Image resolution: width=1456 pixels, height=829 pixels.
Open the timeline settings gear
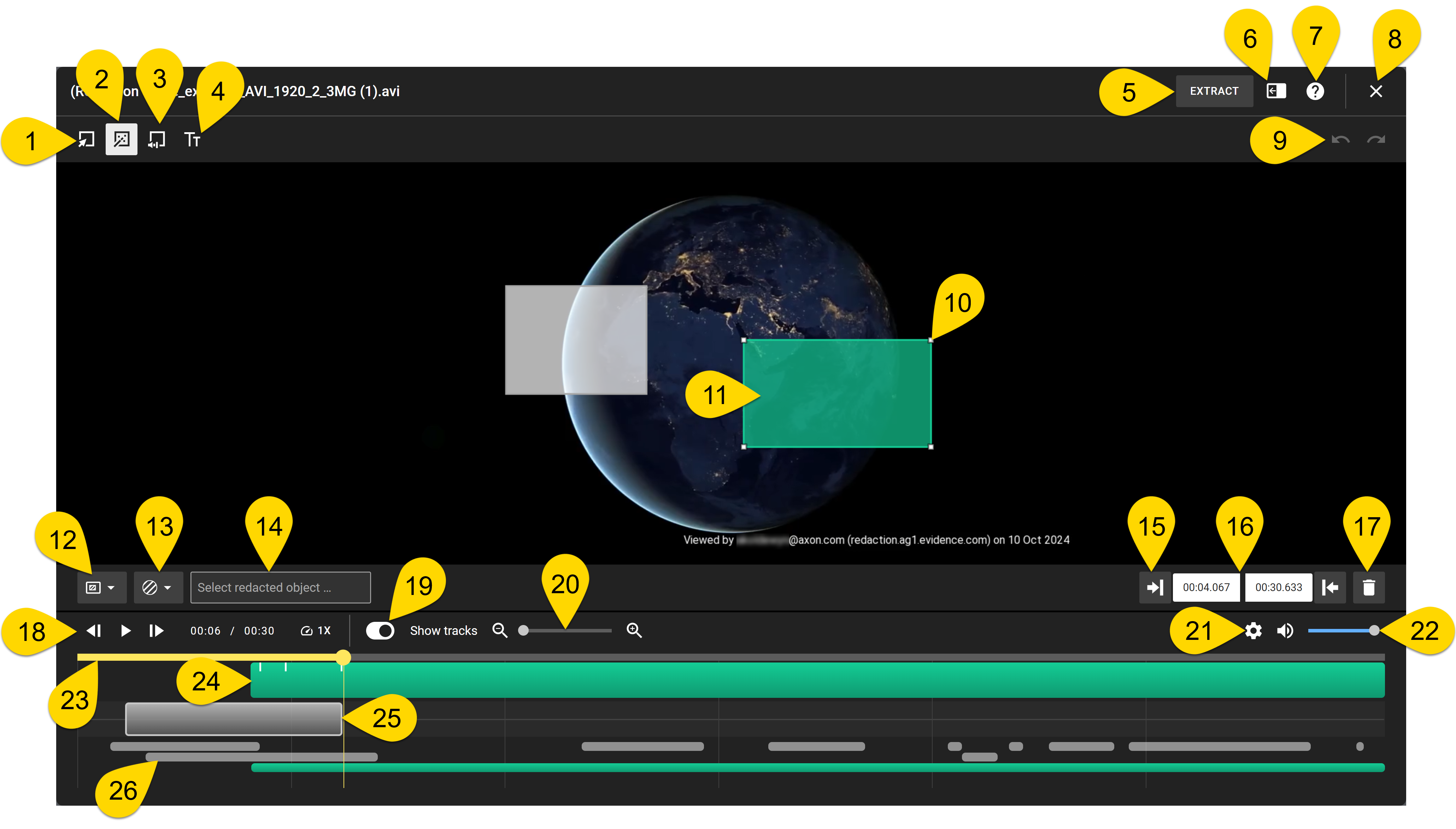click(x=1254, y=630)
